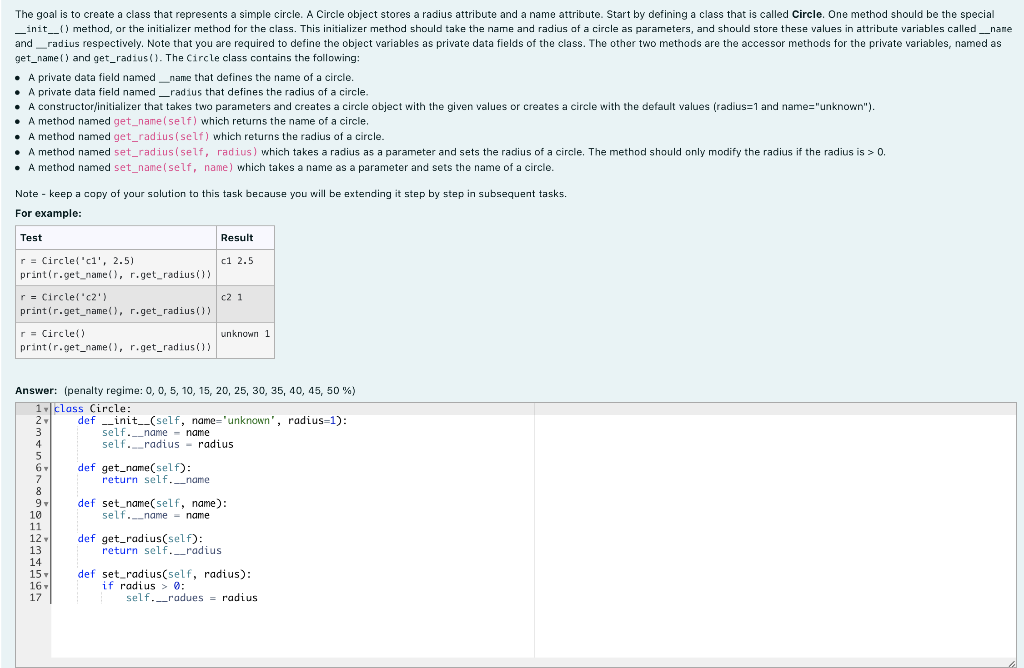
Task: Click the bold 'Circle' word in description
Action: 807,14
